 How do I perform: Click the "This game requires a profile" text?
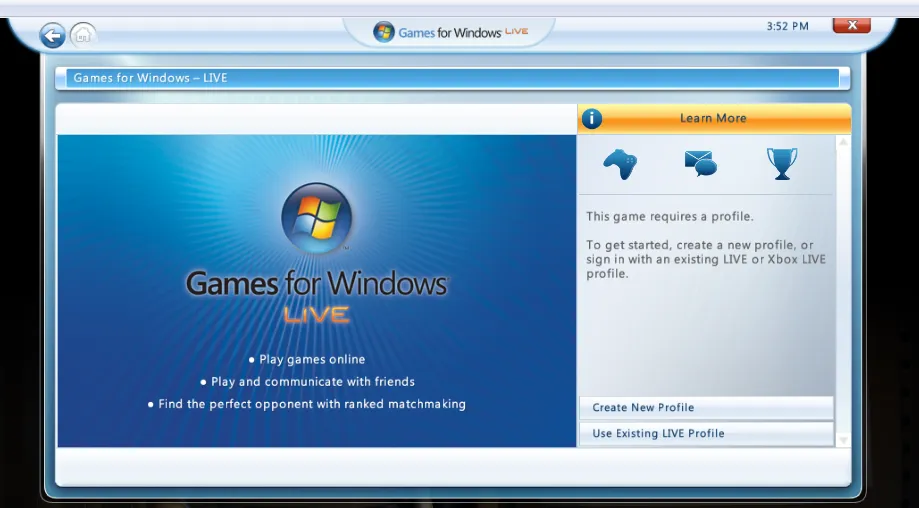(669, 217)
